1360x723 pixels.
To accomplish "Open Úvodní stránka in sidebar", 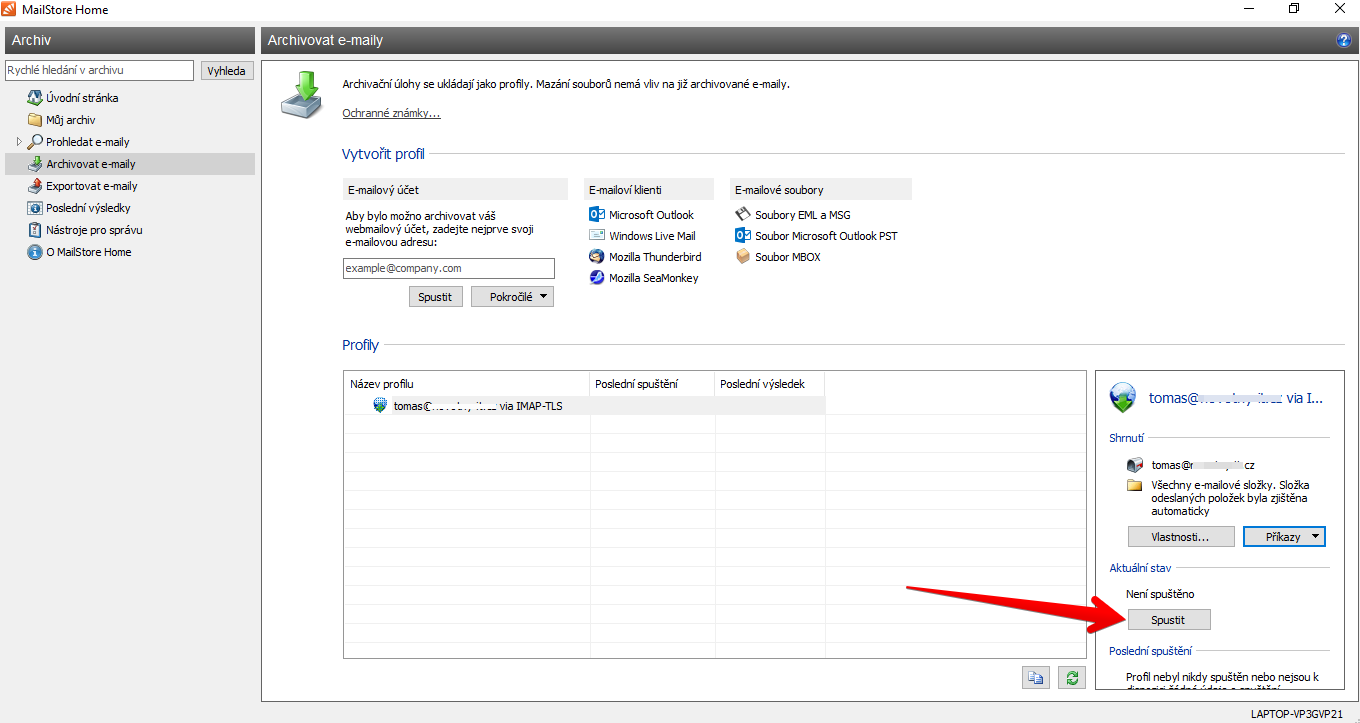I will [82, 98].
